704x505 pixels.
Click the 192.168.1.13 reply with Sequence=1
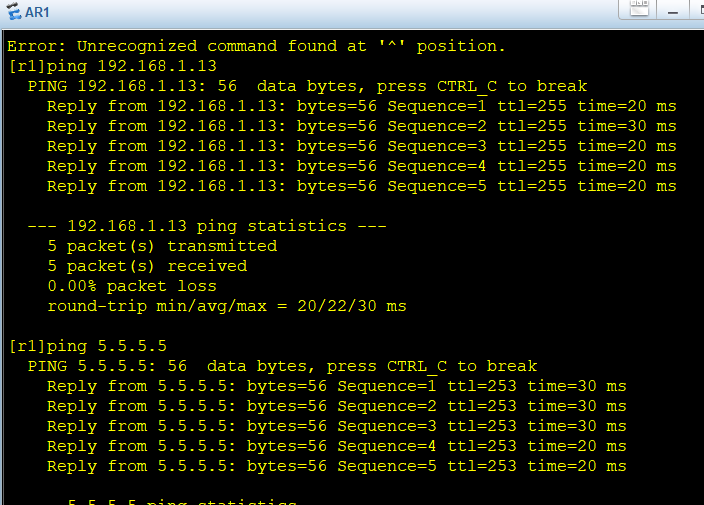tap(361, 106)
